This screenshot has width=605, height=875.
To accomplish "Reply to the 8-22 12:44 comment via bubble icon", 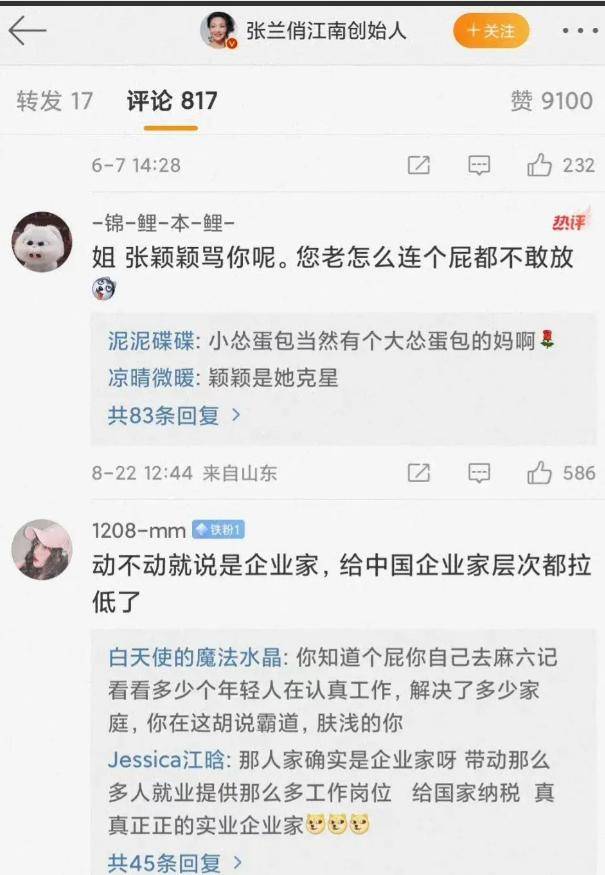I will tap(479, 473).
